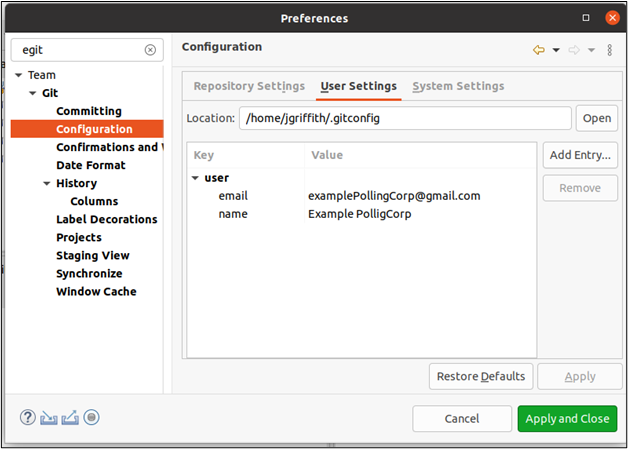The image size is (628, 449).
Task: Select the Staging View preference page
Action: (93, 256)
